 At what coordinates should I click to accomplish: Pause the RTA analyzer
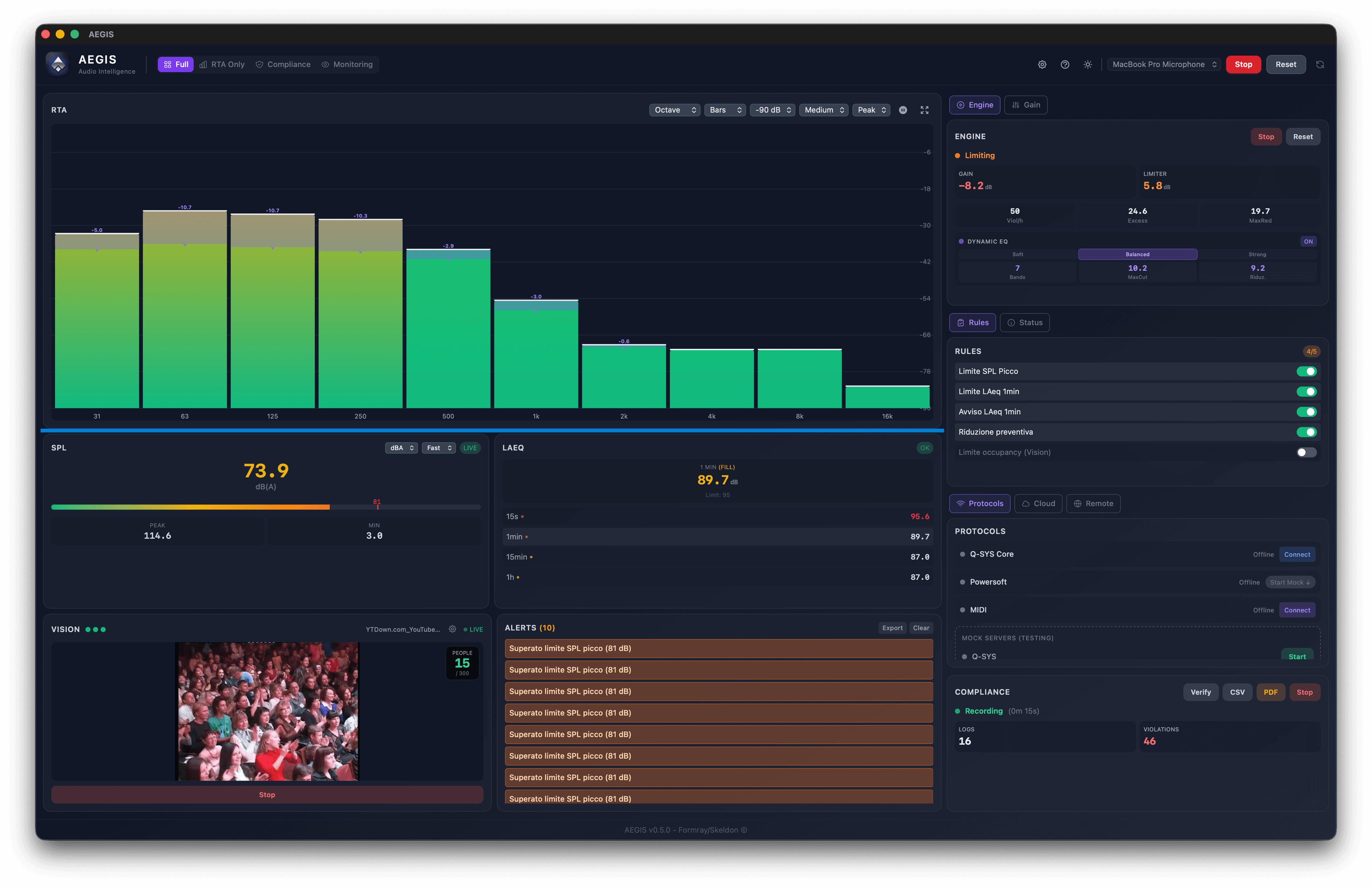[903, 110]
